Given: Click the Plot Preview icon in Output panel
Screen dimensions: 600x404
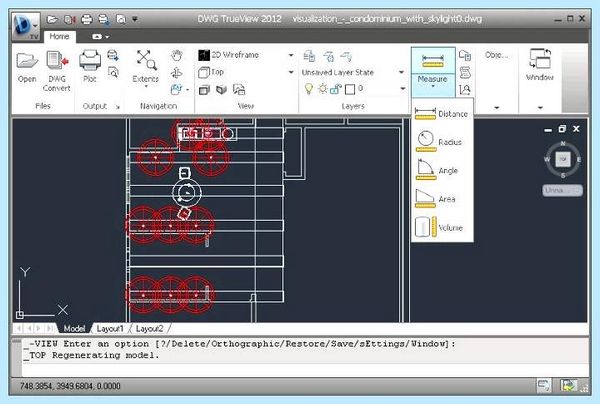Looking at the screenshot, I should tap(113, 72).
